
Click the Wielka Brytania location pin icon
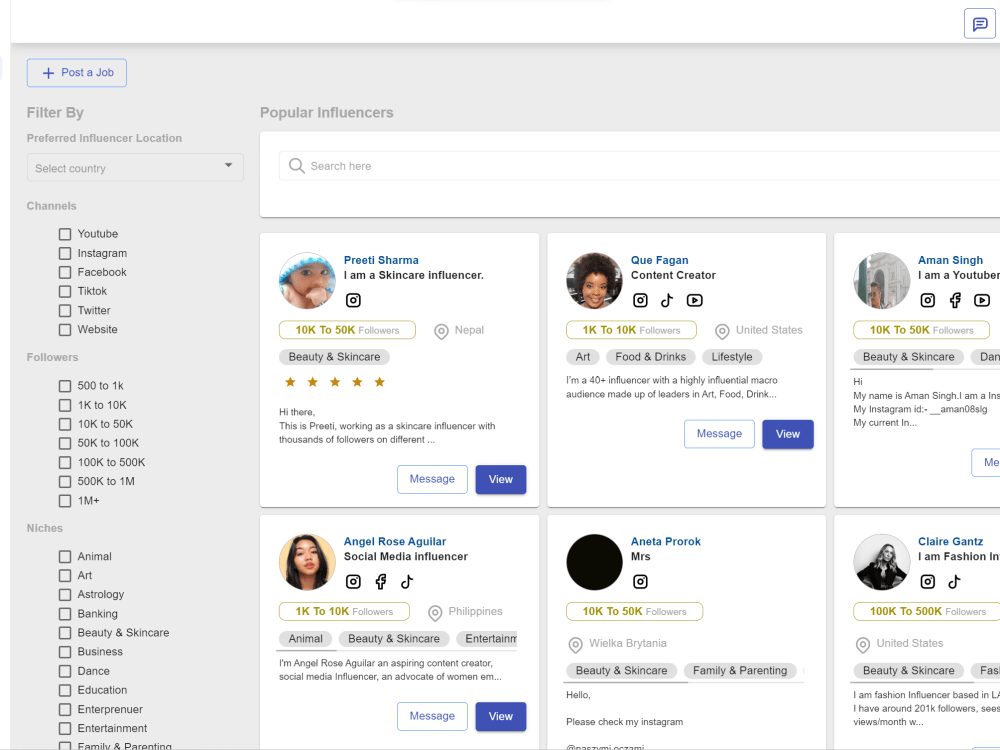pos(575,645)
